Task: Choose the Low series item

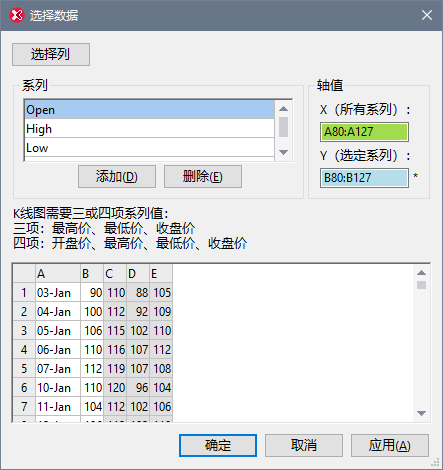Action: (x=150, y=147)
